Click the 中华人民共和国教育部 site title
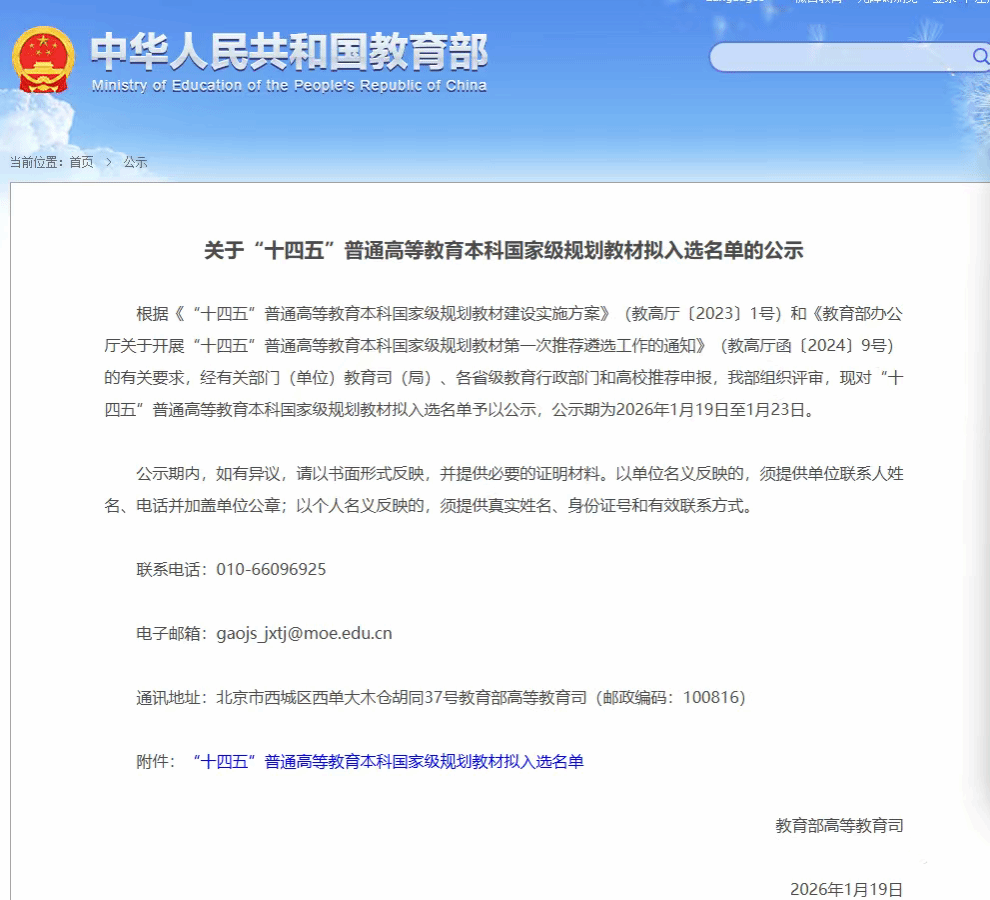This screenshot has width=990, height=900. tap(289, 51)
